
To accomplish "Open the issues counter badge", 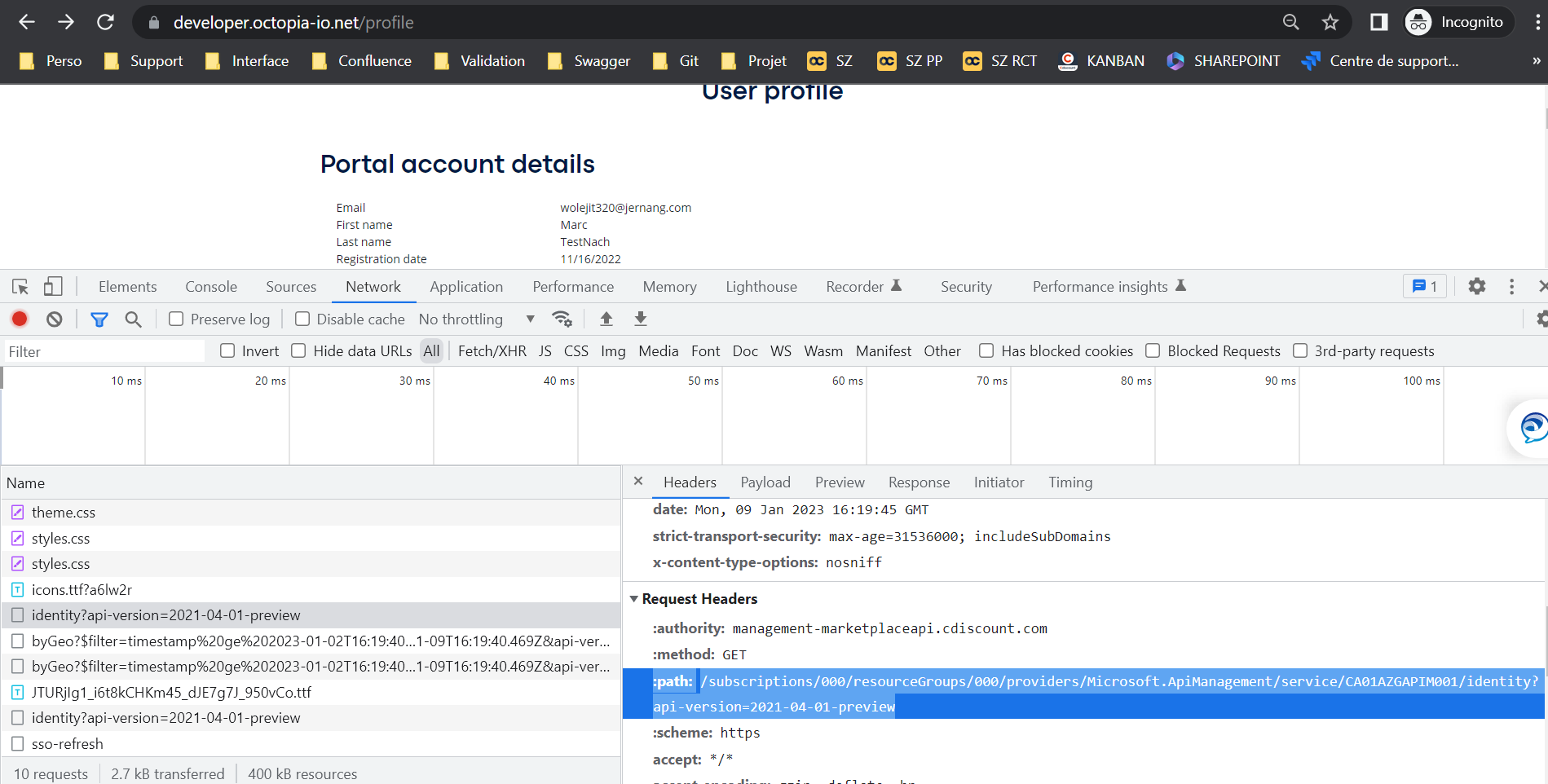I will 1425,287.
